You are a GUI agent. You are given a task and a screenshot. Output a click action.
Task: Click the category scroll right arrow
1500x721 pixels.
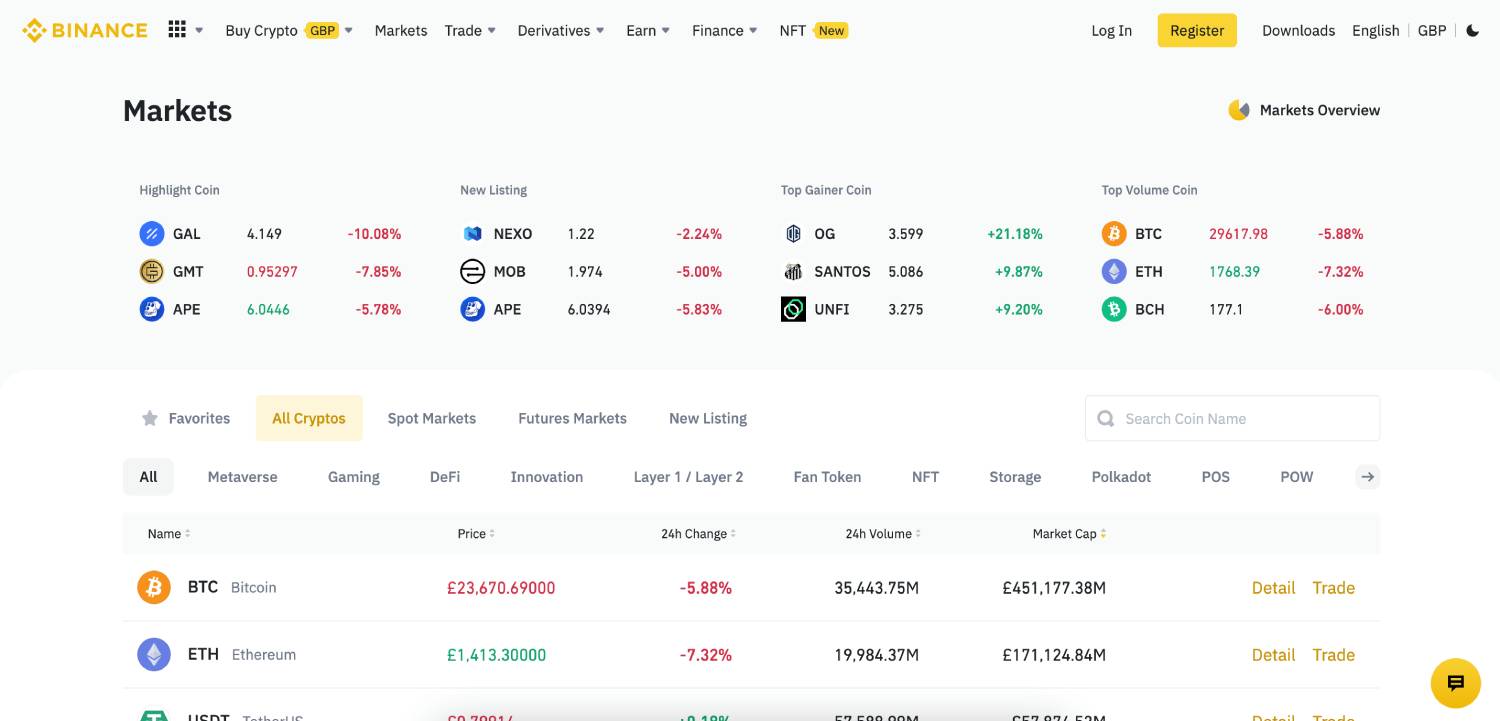(1368, 477)
